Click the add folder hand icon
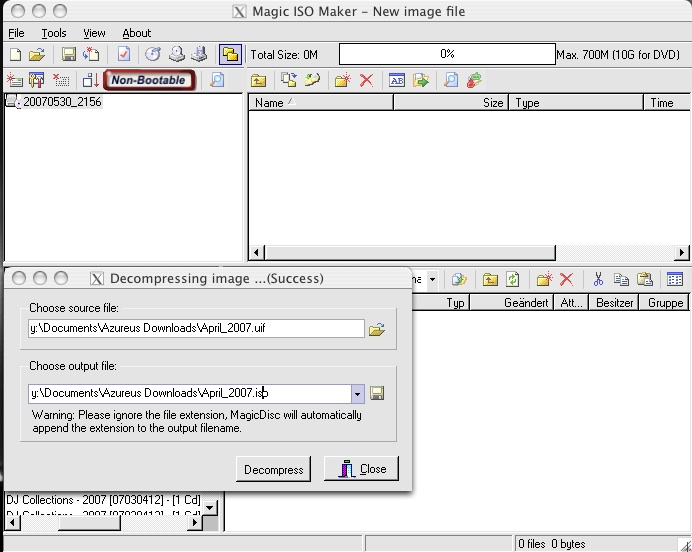 point(312,80)
